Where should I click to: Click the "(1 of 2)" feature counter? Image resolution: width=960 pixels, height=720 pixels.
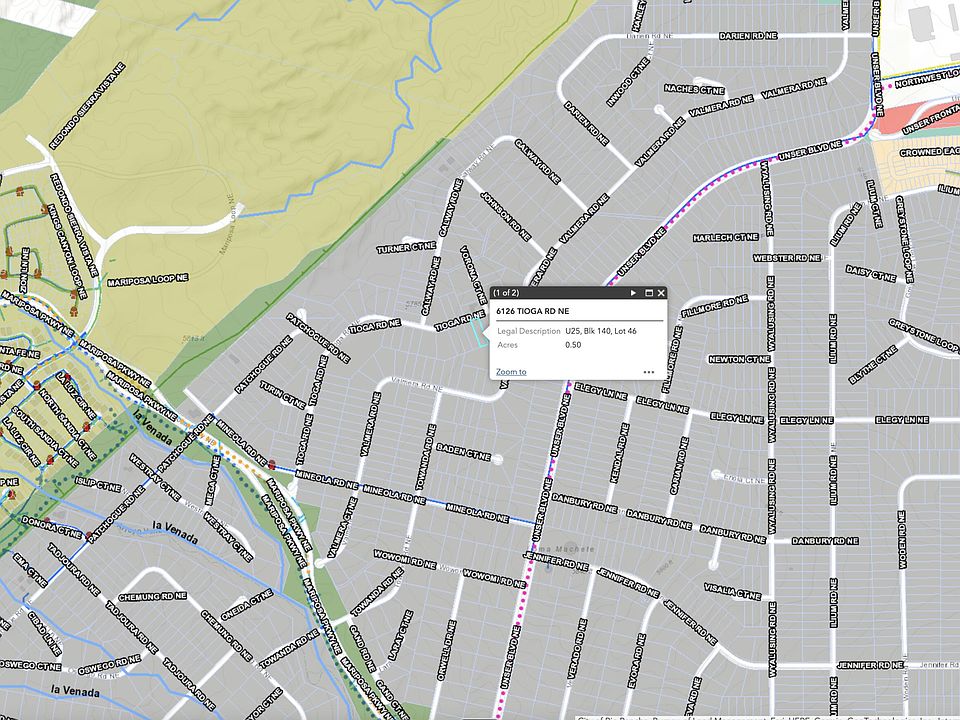coord(506,293)
